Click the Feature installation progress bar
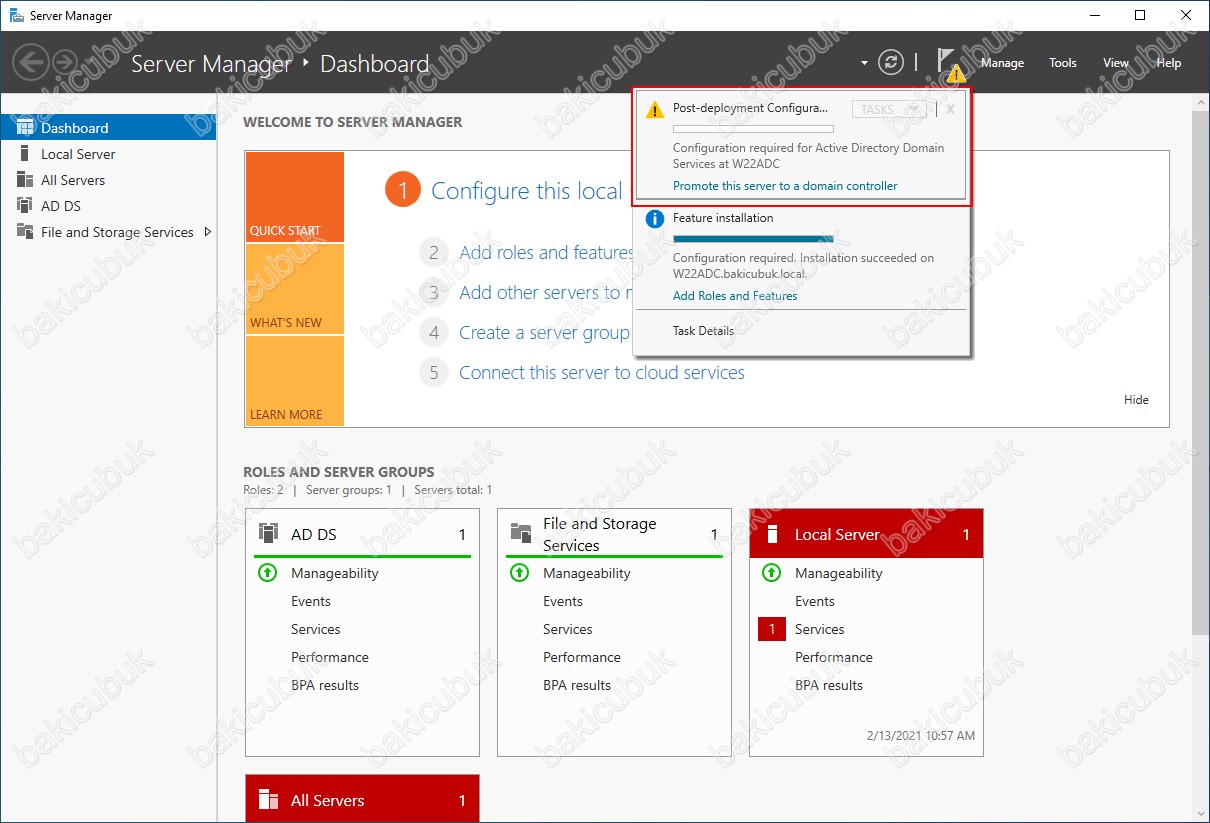 coord(753,239)
